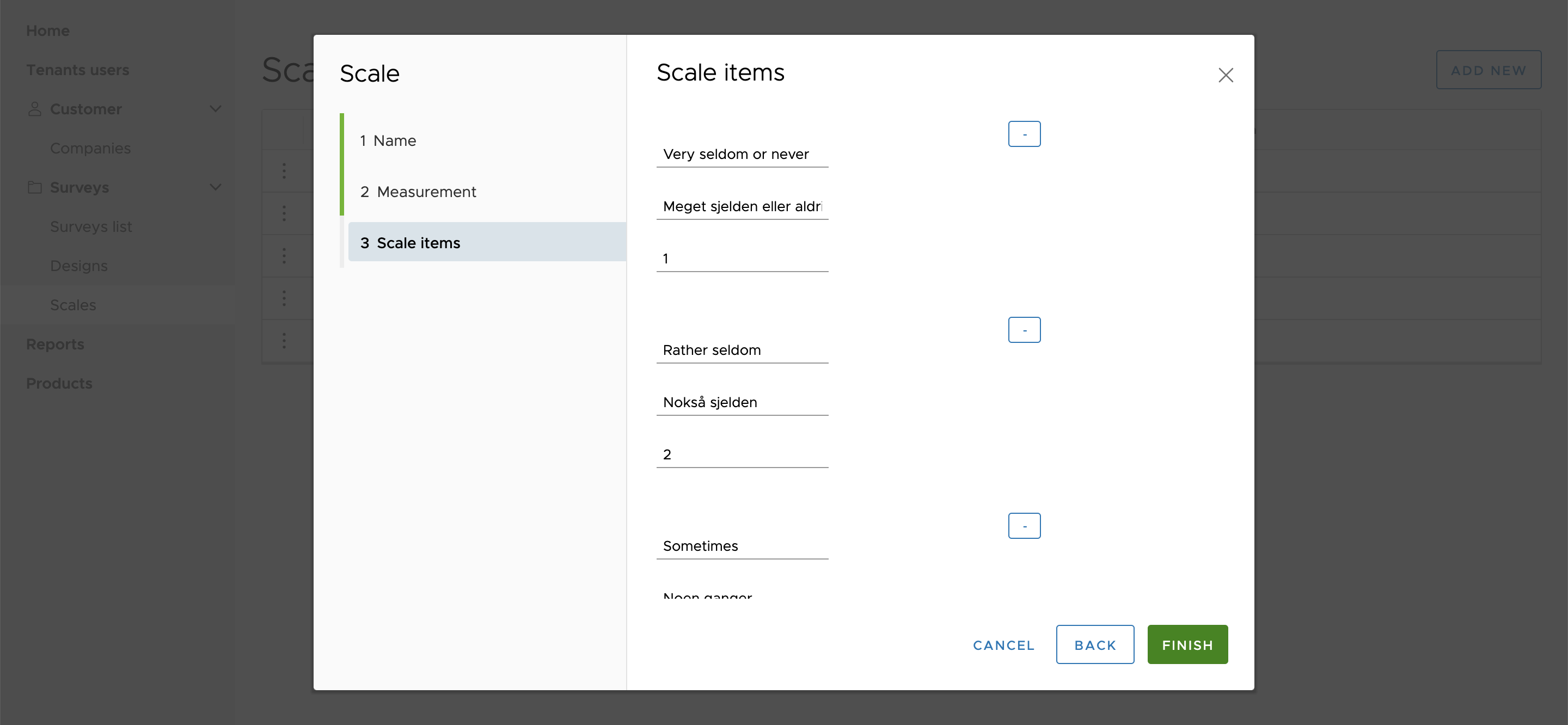The height and width of the screenshot is (725, 1568).
Task: Open Scales in the sidebar
Action: pos(73,305)
